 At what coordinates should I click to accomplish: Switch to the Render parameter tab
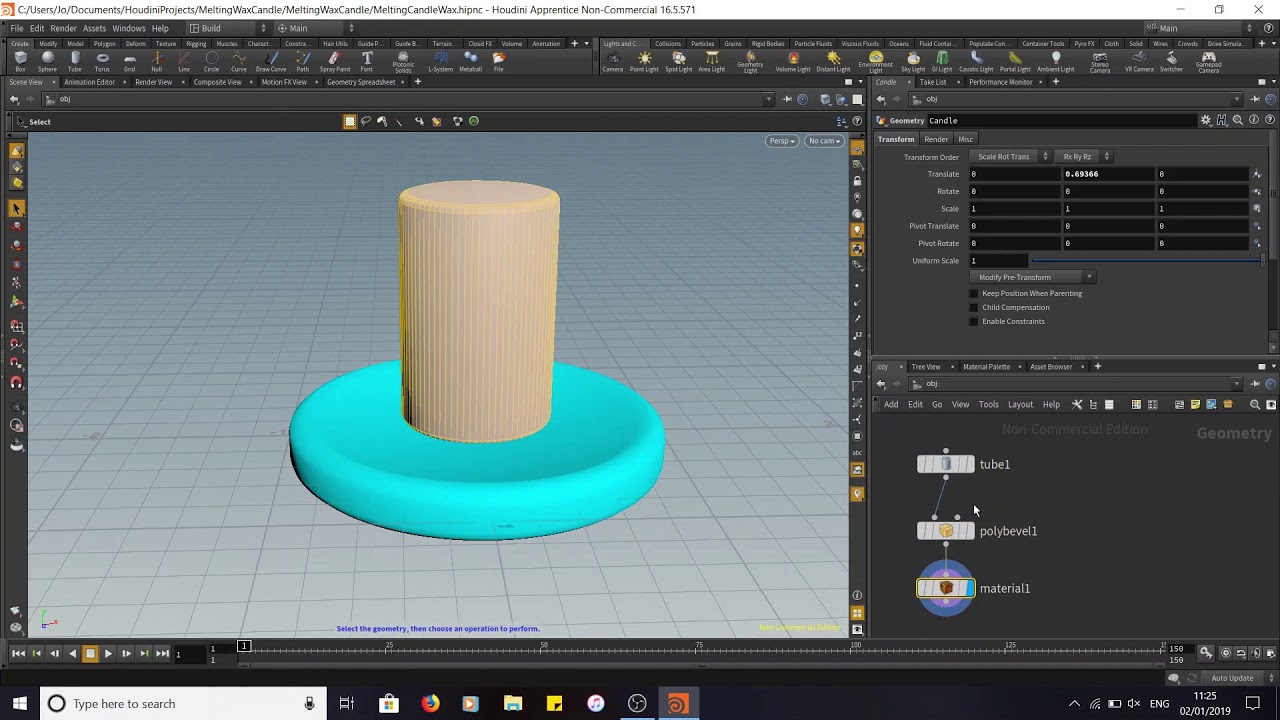[936, 139]
